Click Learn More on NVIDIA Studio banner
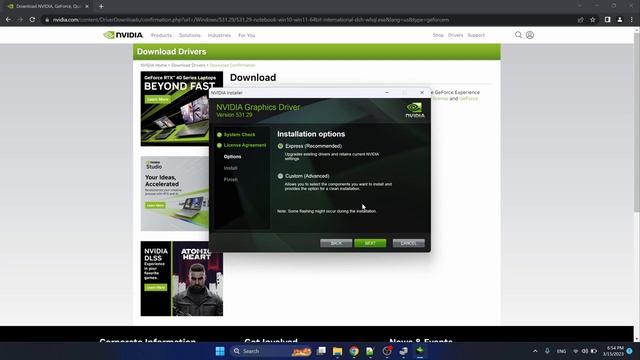The image size is (640, 360). pos(155,205)
